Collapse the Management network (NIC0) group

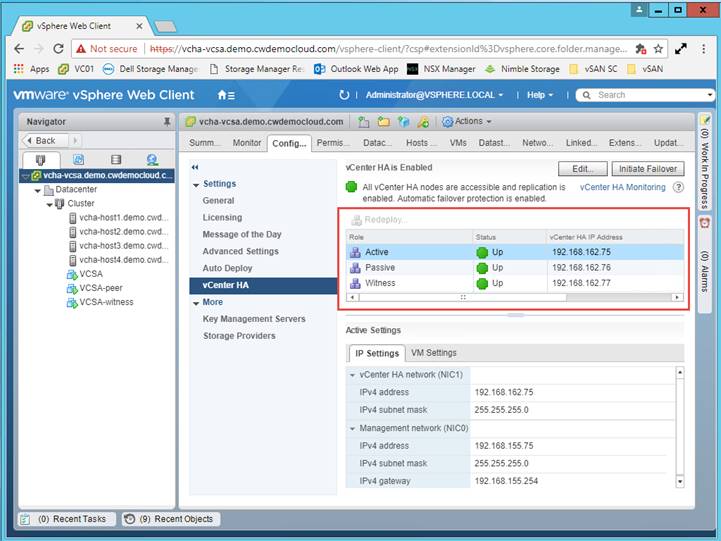(352, 429)
